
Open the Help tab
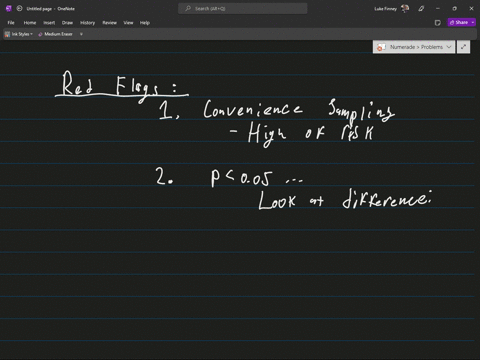[145, 23]
